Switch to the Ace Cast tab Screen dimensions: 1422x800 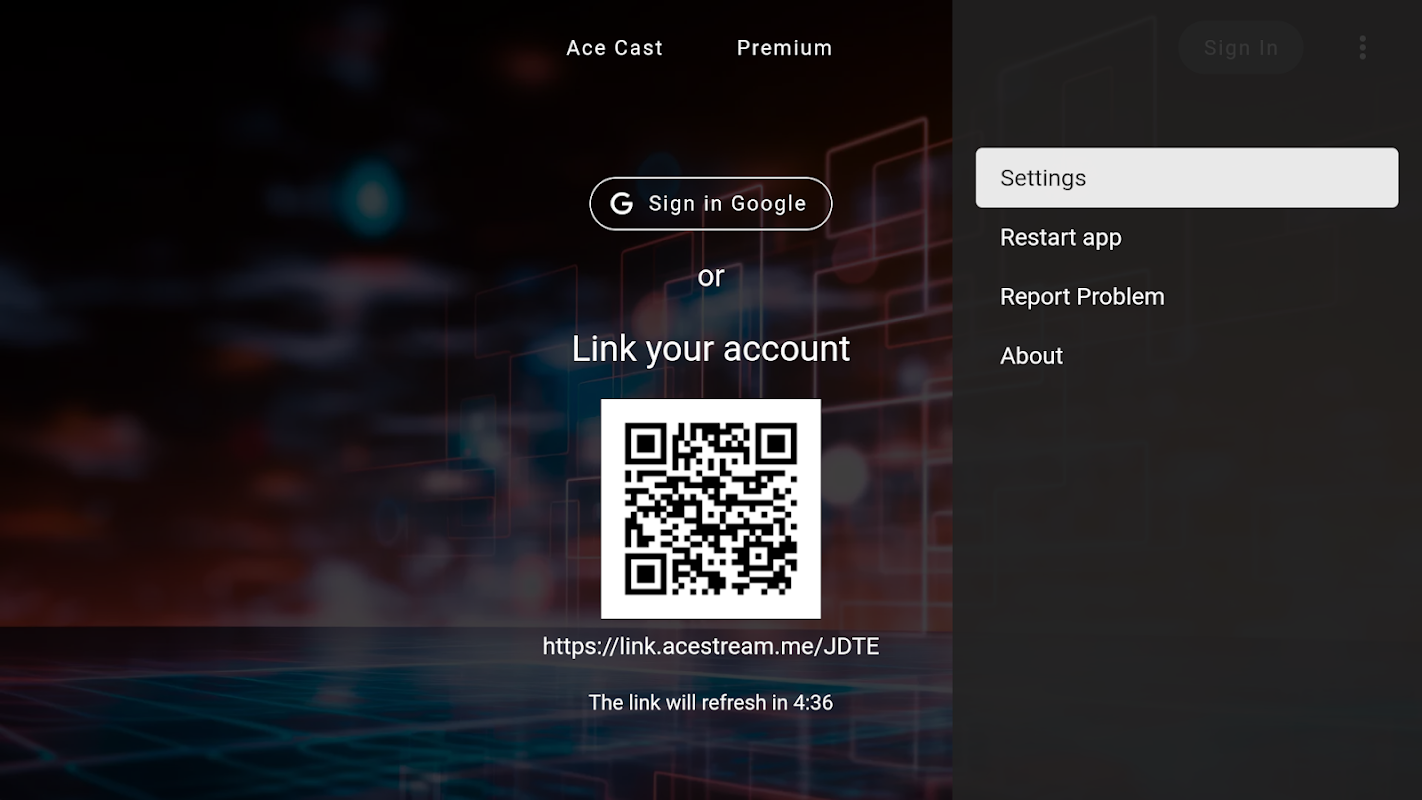tap(614, 48)
